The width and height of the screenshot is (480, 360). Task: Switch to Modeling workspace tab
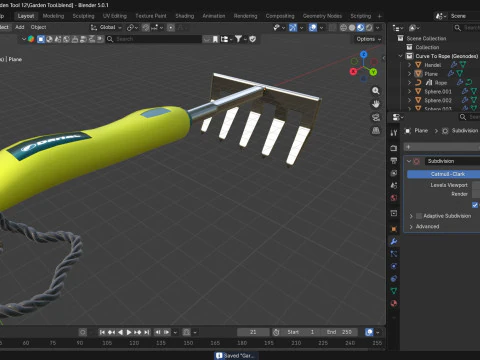tap(53, 16)
